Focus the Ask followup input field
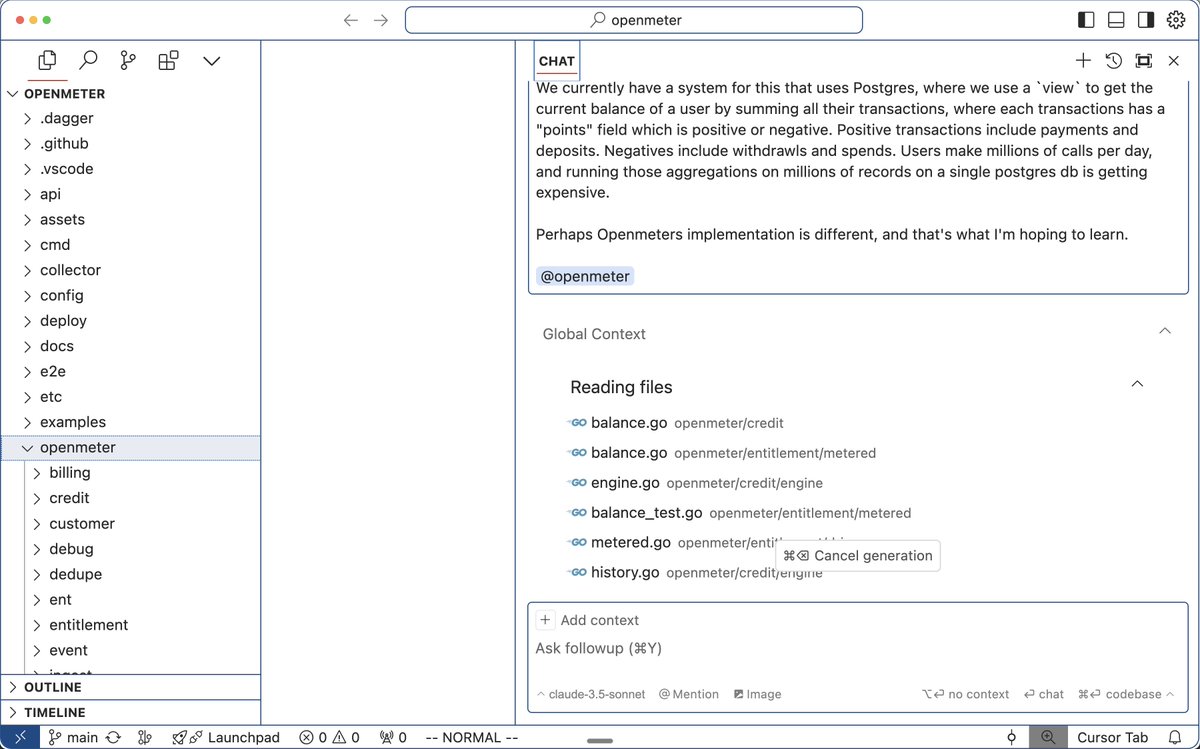The height and width of the screenshot is (749, 1200). [x=858, y=648]
